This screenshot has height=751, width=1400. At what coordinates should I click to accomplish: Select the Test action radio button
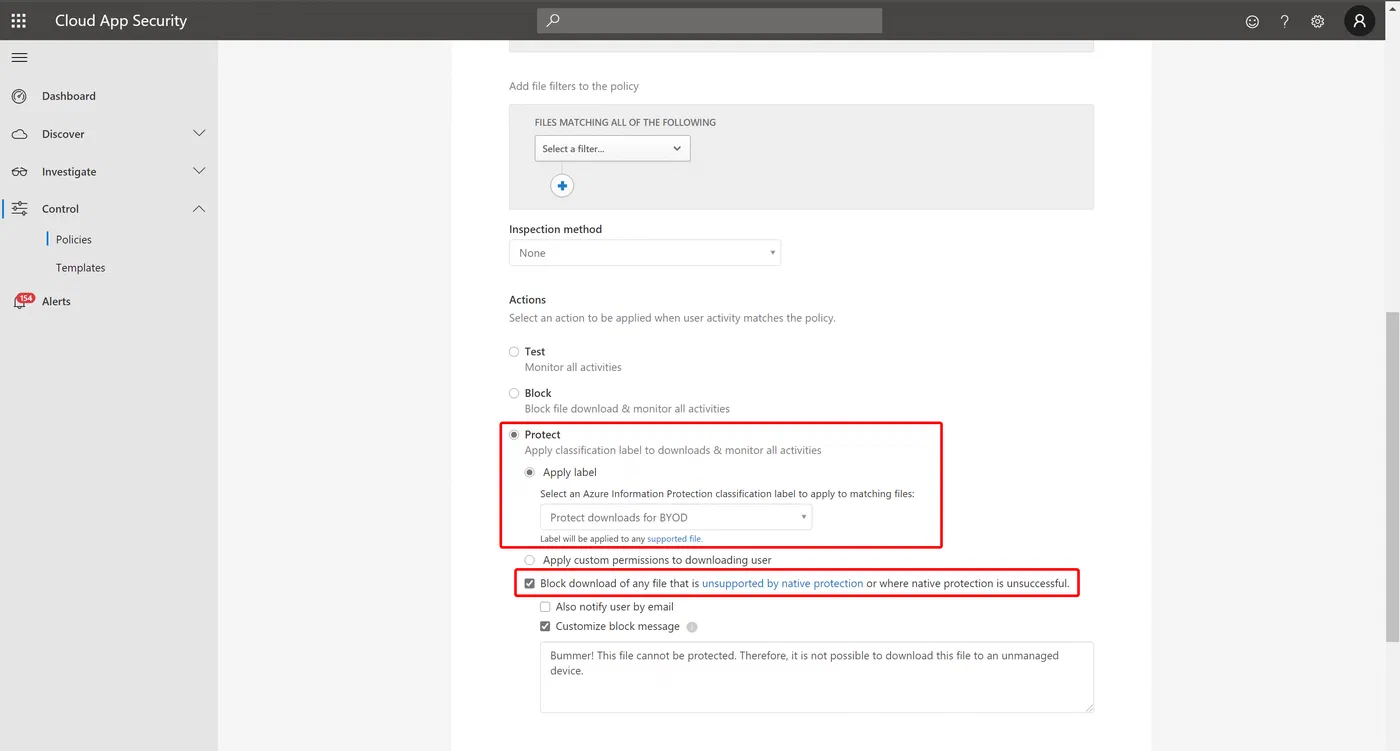pos(514,352)
